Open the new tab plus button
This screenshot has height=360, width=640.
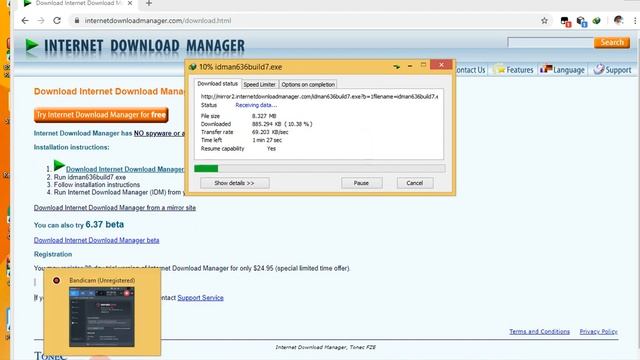pos(149,3)
